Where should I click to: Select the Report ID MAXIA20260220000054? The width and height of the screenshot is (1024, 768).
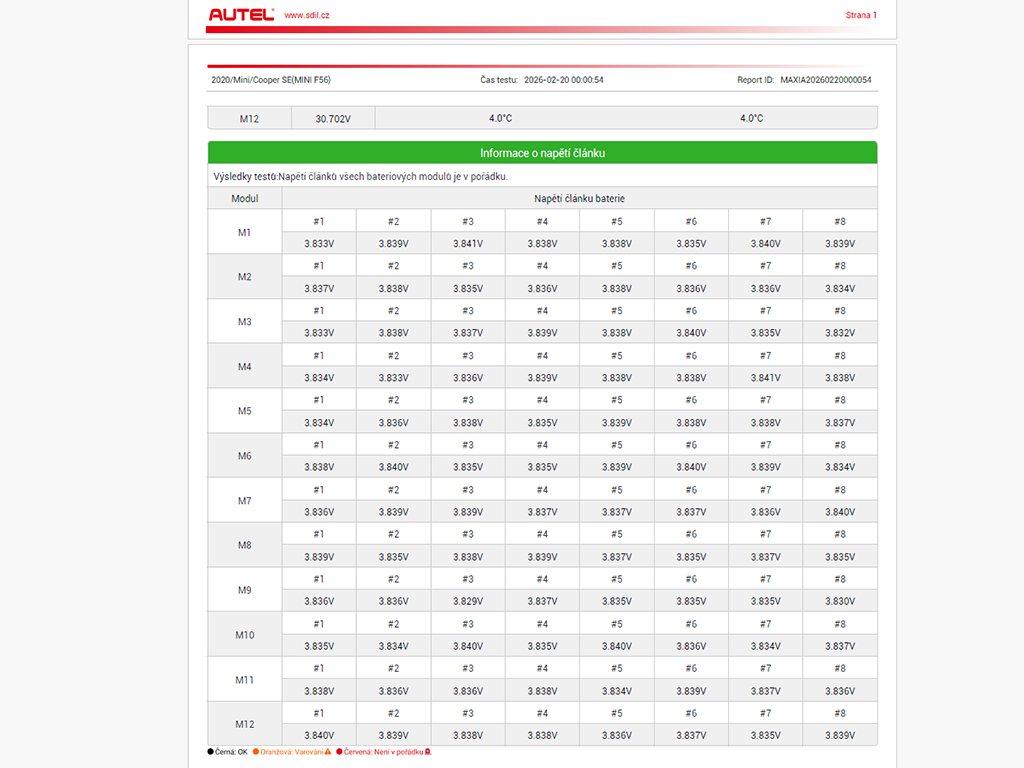pyautogui.click(x=825, y=80)
